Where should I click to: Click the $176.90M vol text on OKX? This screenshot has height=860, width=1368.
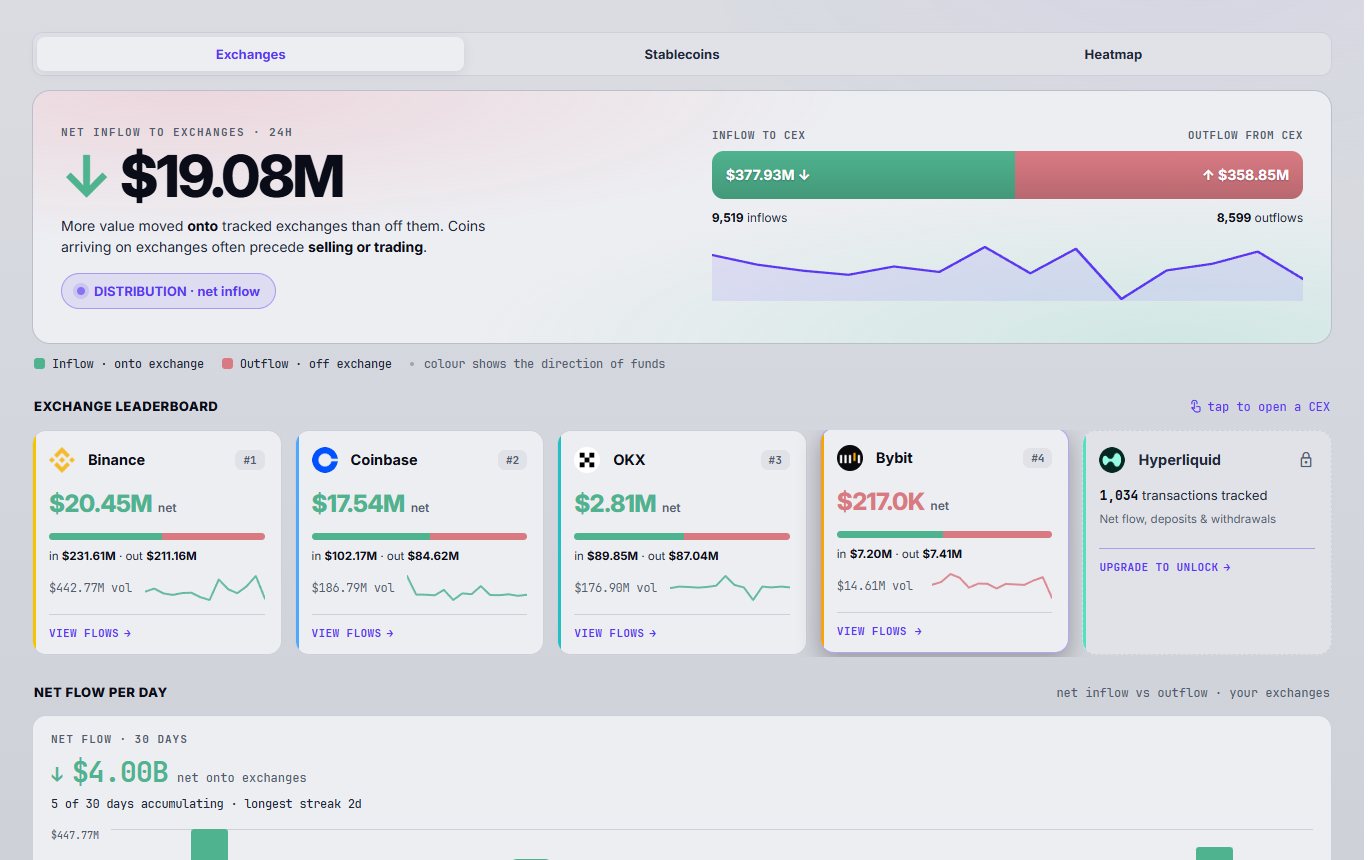(x=615, y=588)
